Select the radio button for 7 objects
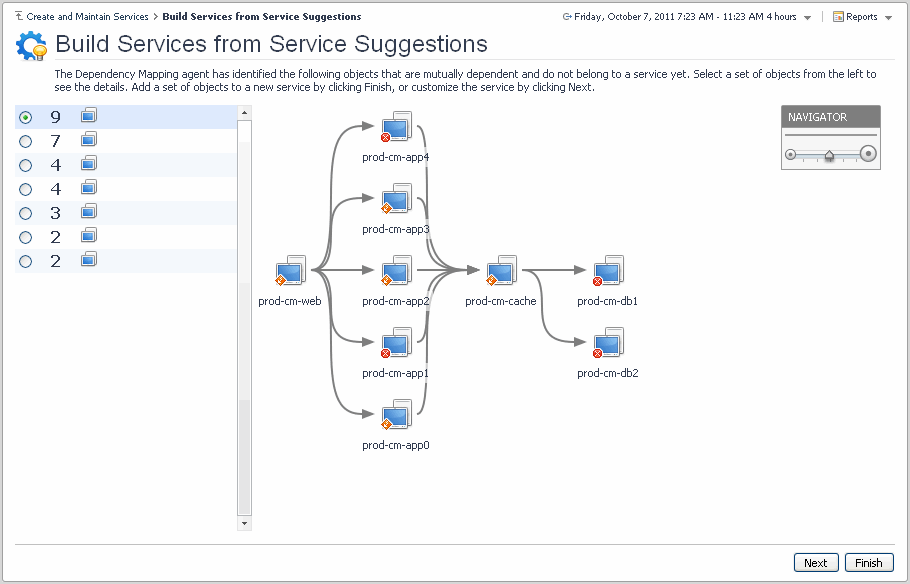The height and width of the screenshot is (584, 910). tap(26, 142)
